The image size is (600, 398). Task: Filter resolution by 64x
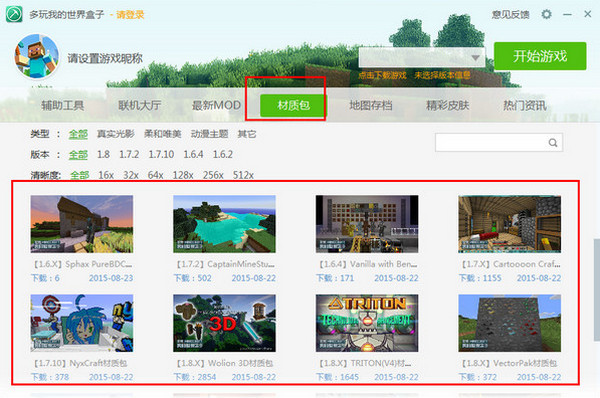click(155, 175)
